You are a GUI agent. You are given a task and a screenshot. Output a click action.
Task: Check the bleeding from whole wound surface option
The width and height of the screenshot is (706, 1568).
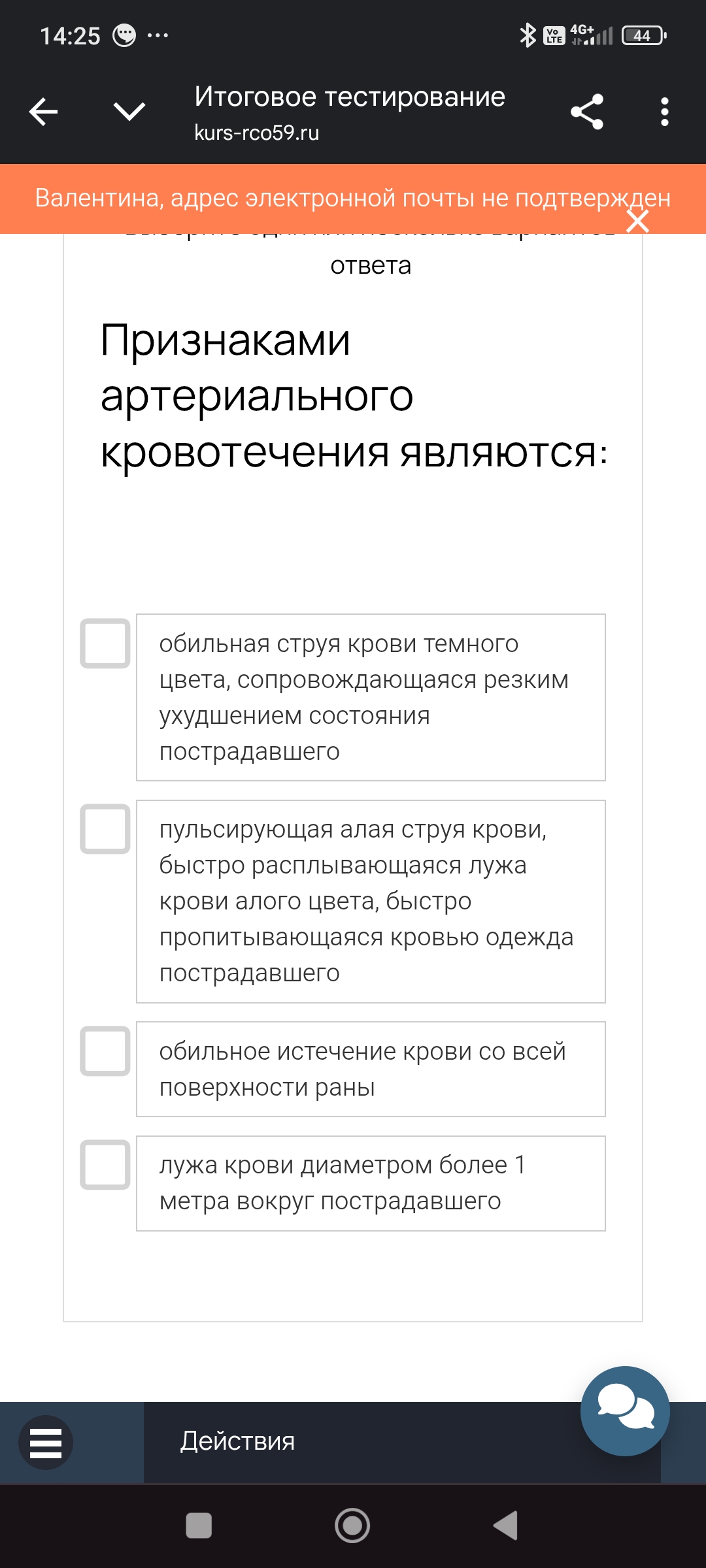(105, 1051)
